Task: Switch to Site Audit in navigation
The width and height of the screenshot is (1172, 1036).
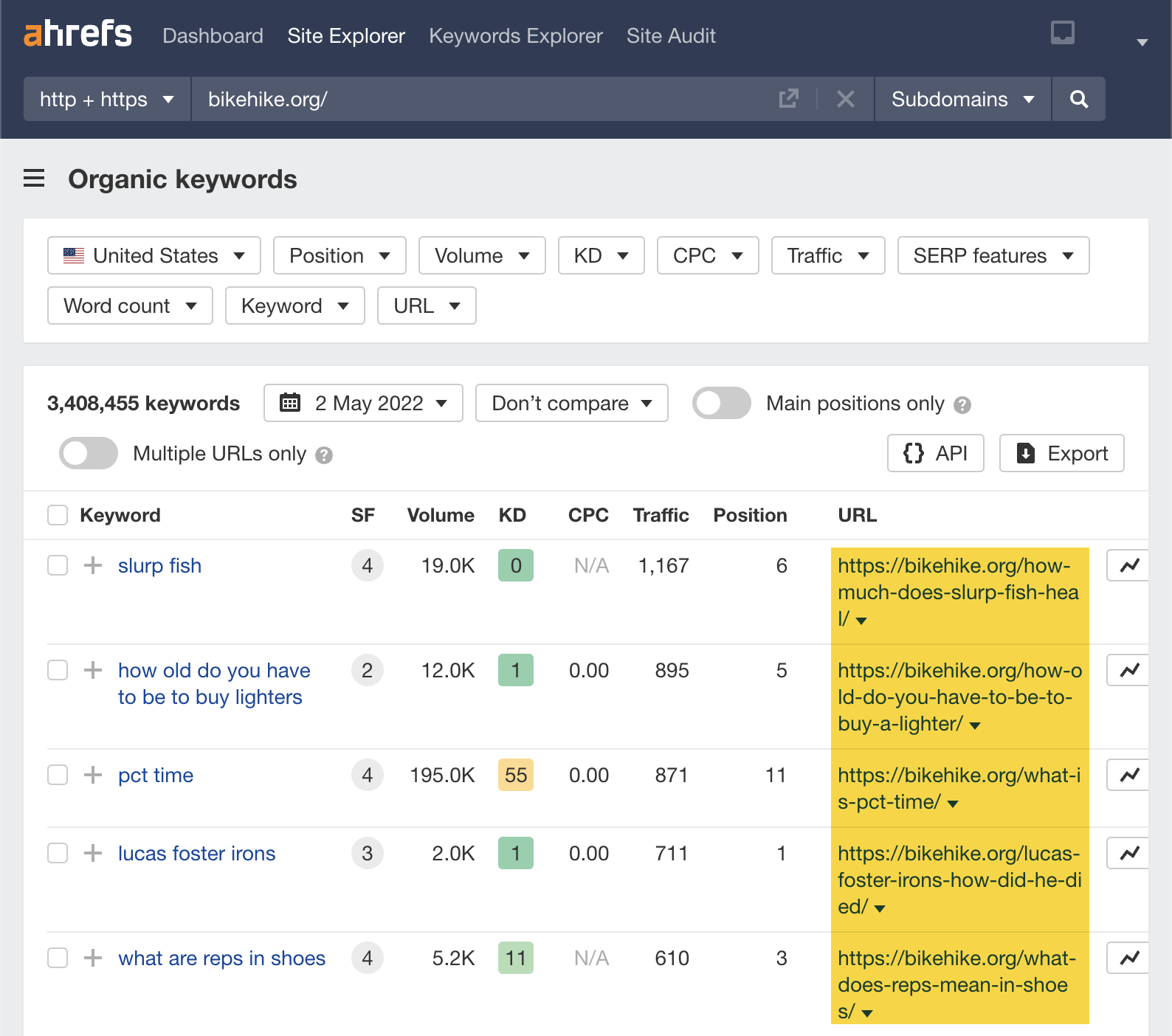Action: coord(670,35)
